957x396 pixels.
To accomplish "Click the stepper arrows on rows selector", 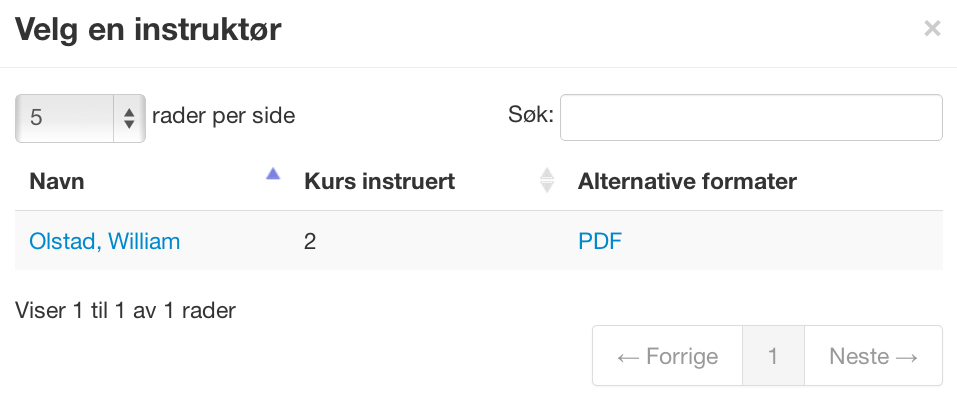I will point(129,118).
